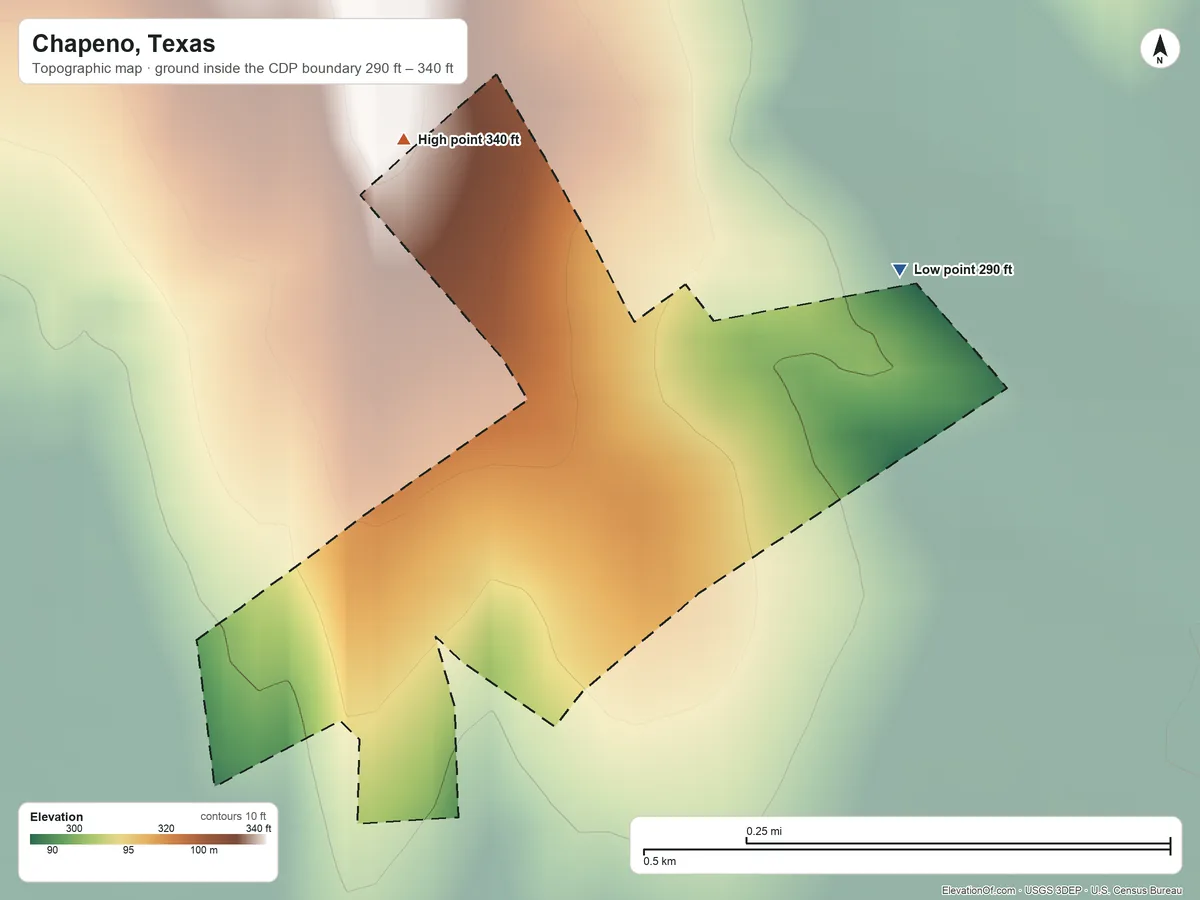Click the 'Elevation' legend heading
Screen dimensions: 1200x900
coord(57,817)
